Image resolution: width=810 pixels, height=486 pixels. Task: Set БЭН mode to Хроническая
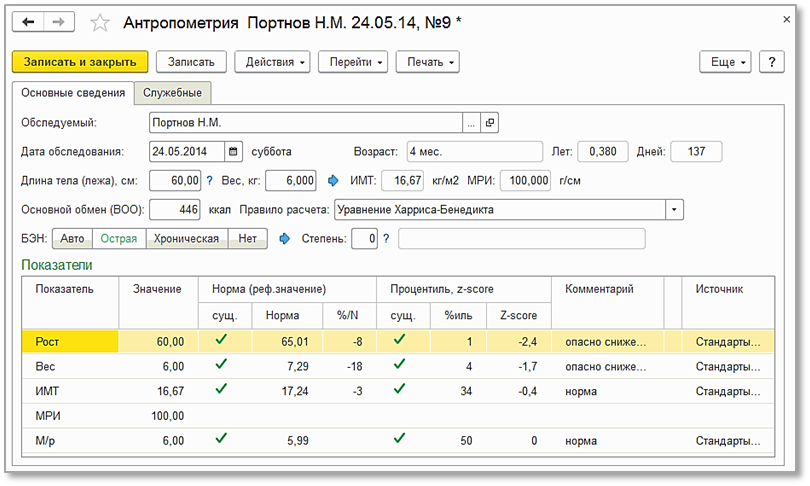click(186, 239)
